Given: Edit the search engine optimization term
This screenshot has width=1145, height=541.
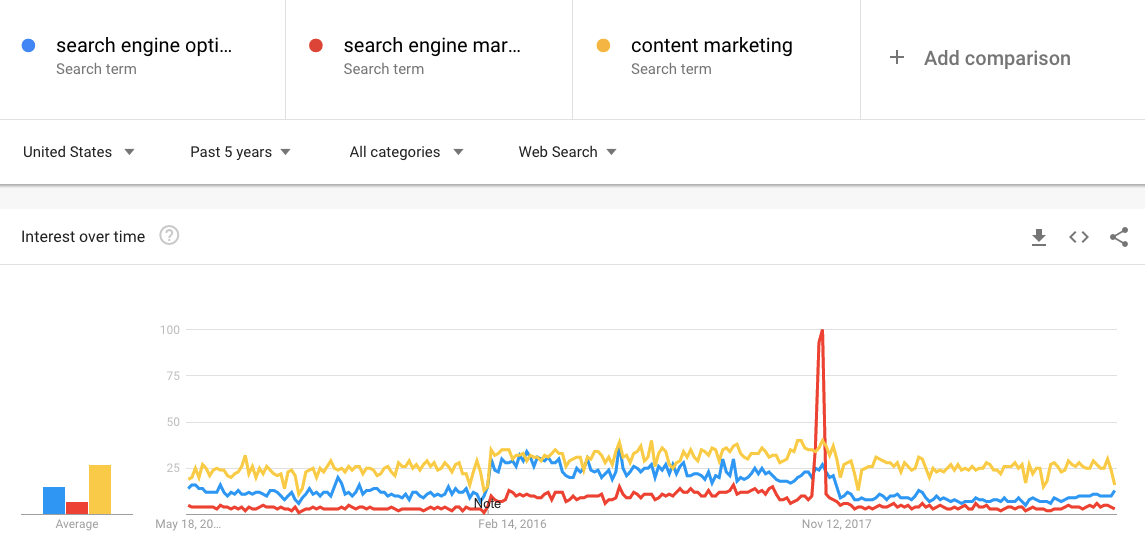Looking at the screenshot, I should (144, 45).
